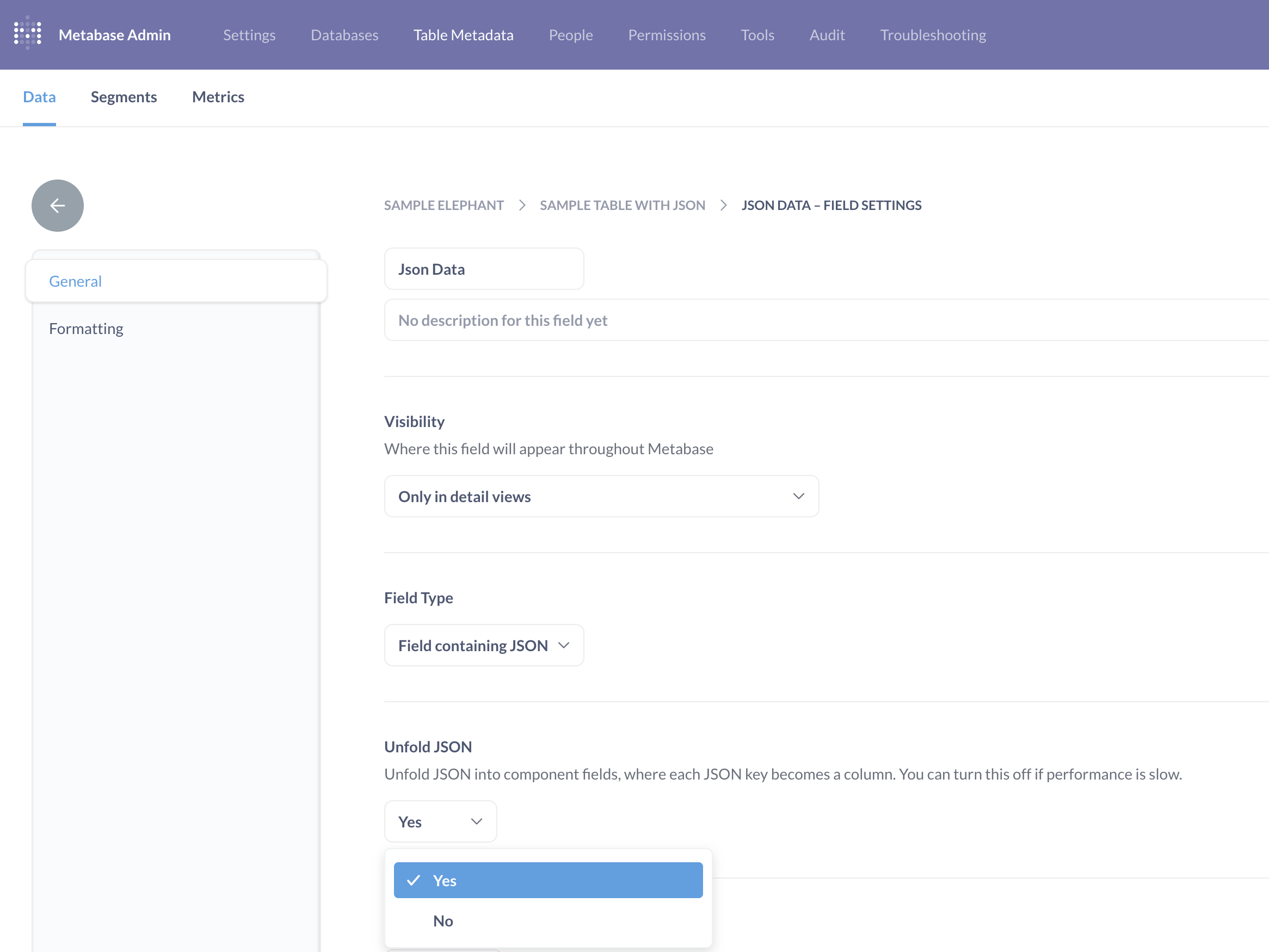Open the Databases admin menu

(344, 35)
